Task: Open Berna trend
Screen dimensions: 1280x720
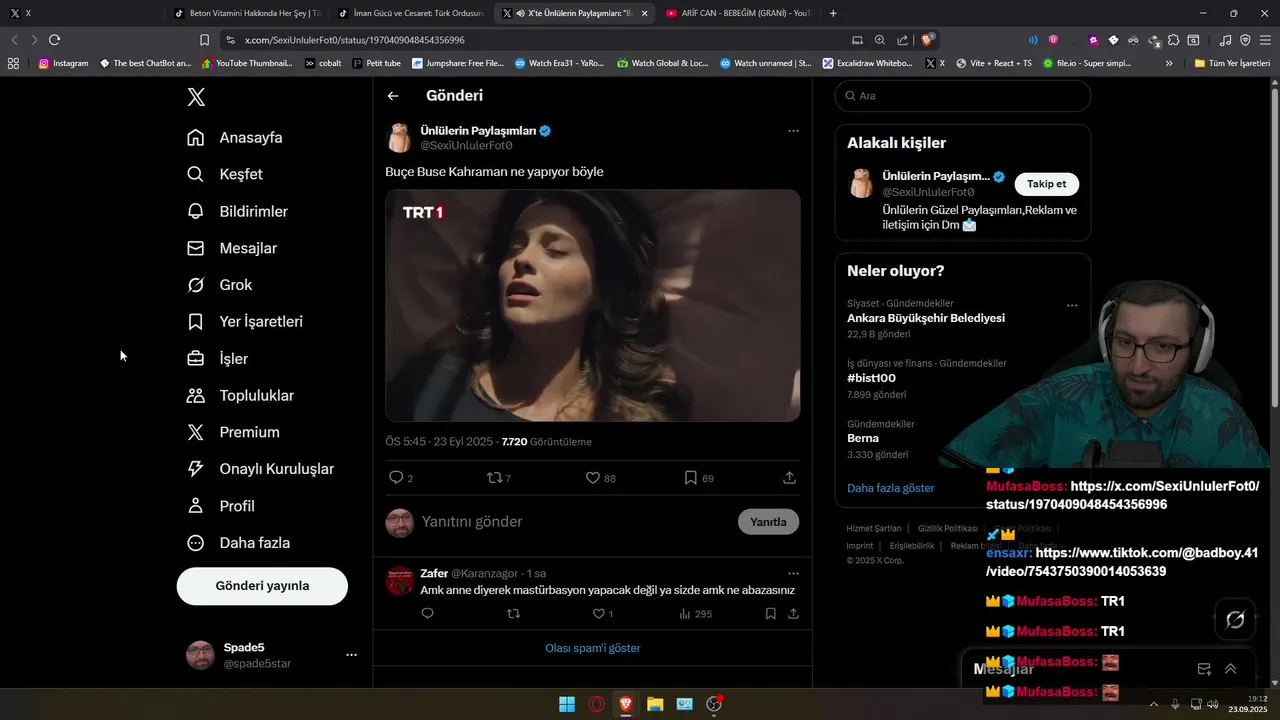Action: coord(863,438)
